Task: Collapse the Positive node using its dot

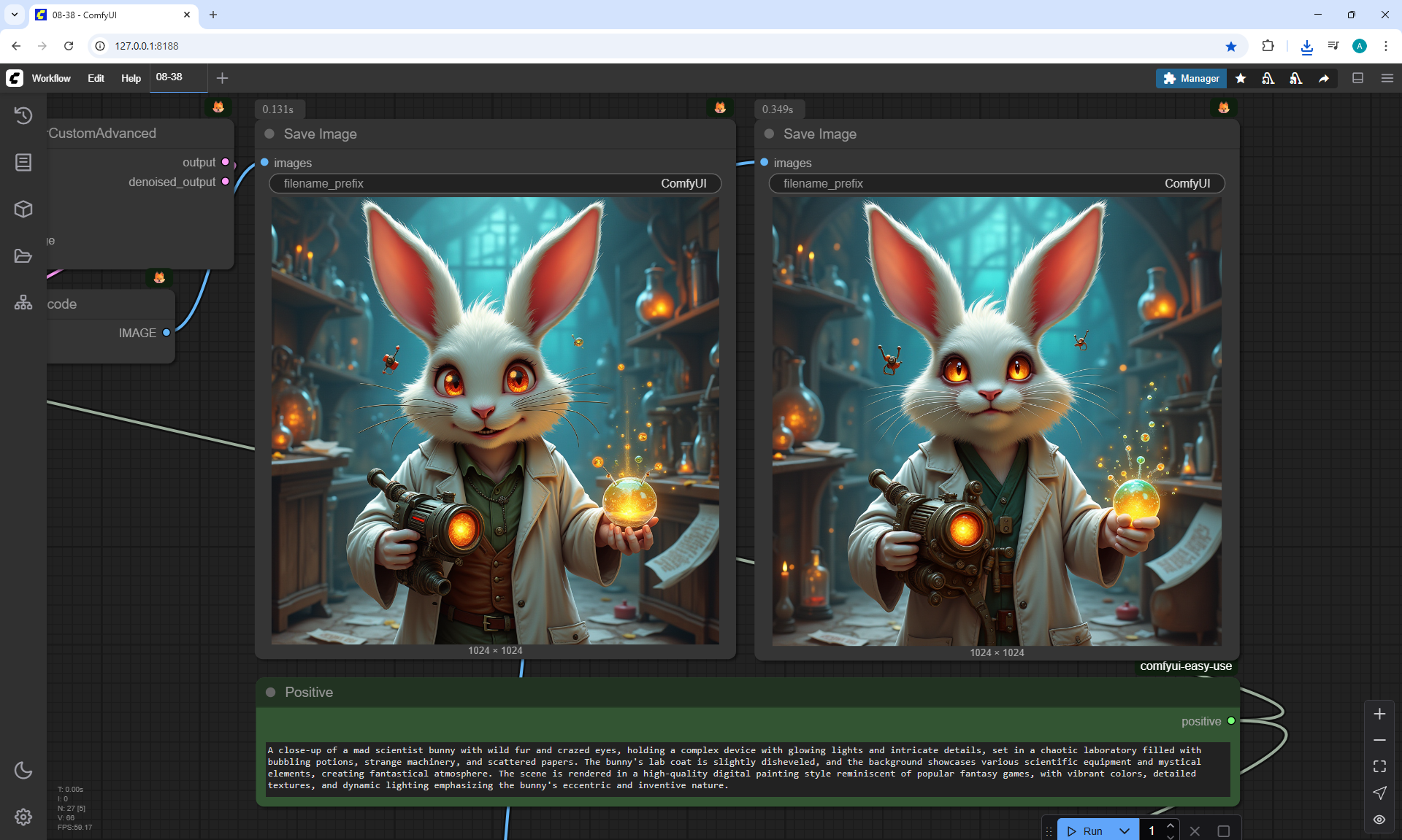Action: click(x=271, y=692)
